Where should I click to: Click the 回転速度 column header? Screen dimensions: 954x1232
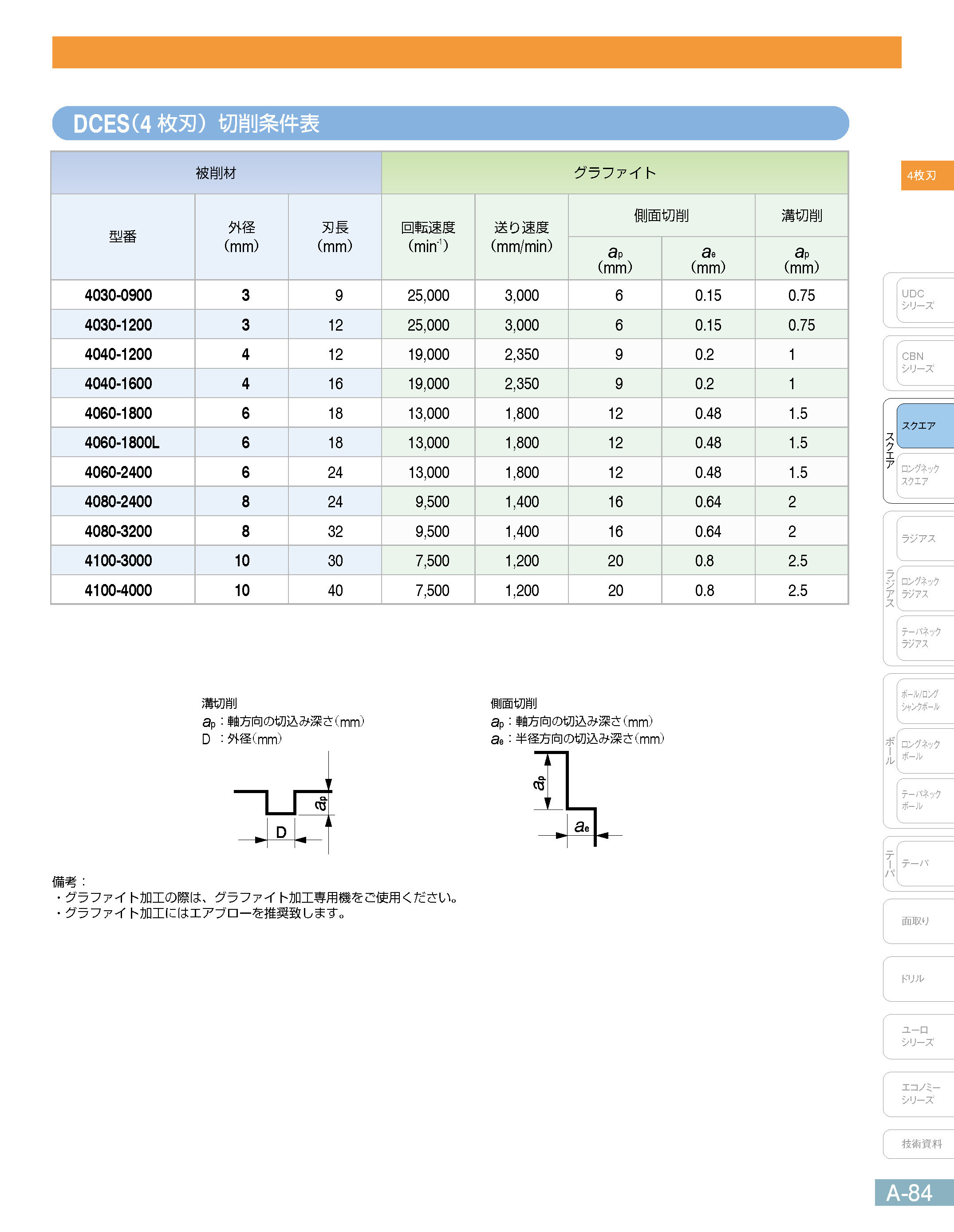(x=428, y=237)
